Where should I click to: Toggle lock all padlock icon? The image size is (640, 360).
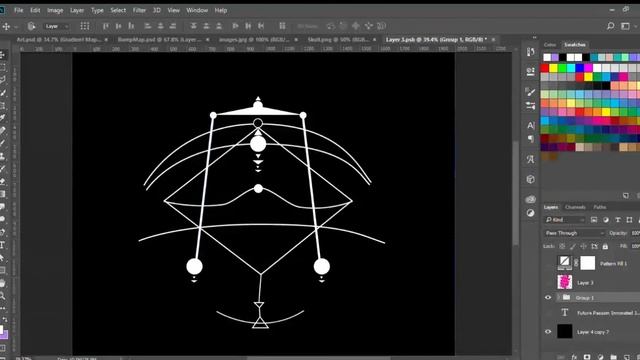point(605,247)
